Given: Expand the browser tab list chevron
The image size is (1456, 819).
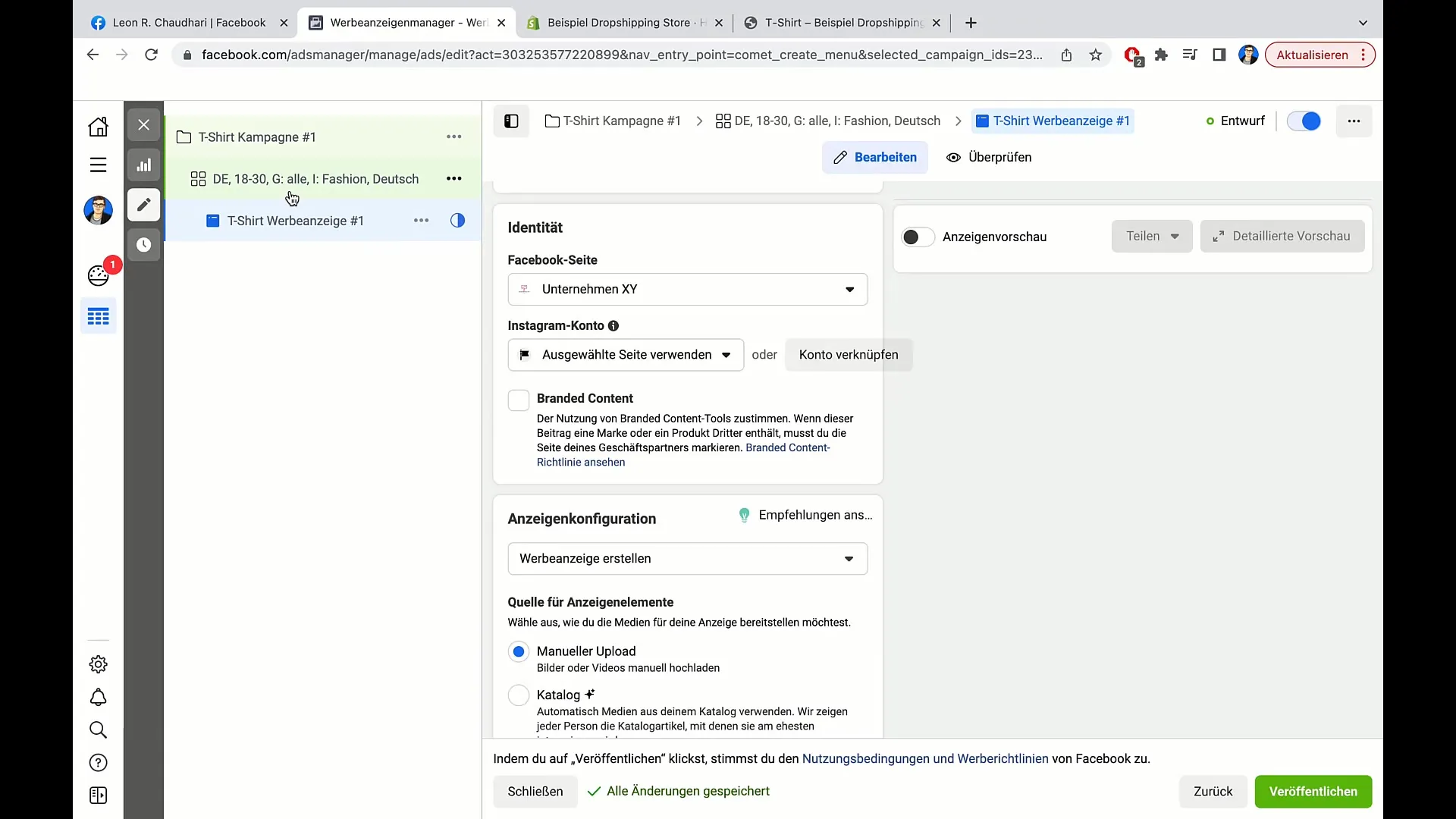Looking at the screenshot, I should [1363, 23].
